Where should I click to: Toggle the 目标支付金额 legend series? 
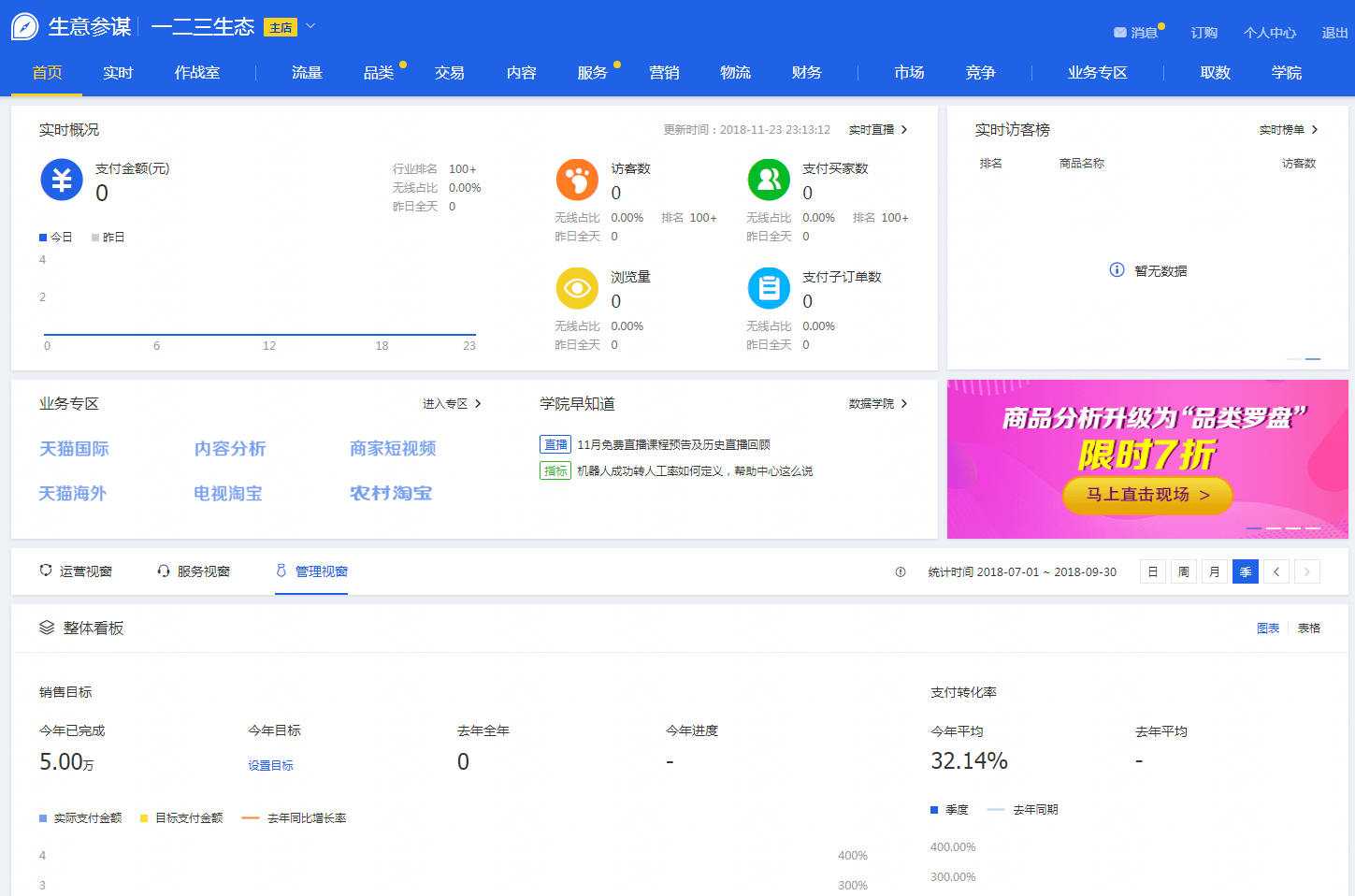[181, 818]
